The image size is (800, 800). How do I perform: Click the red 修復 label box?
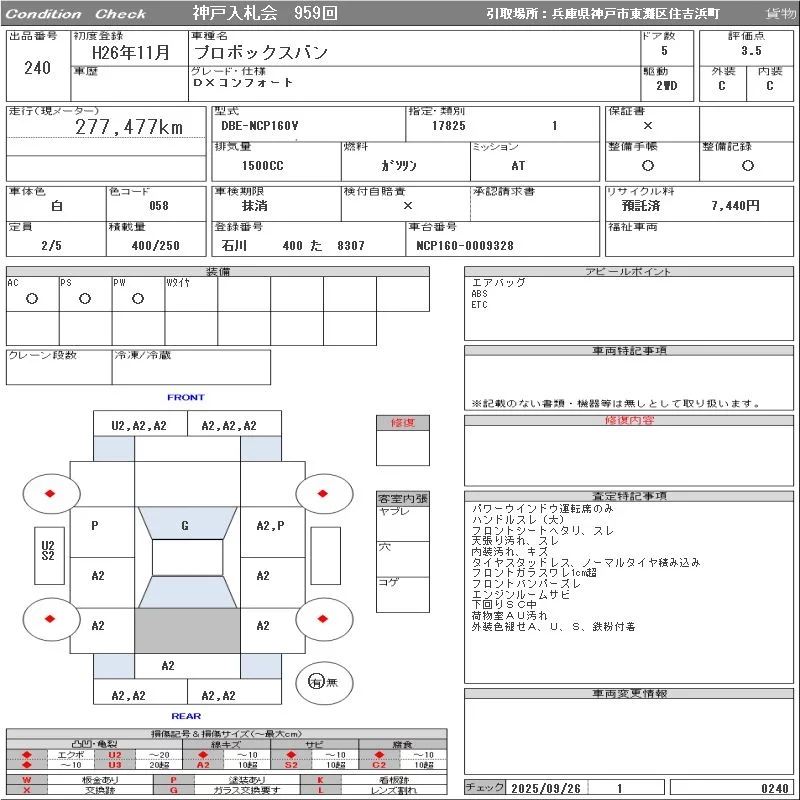point(402,423)
